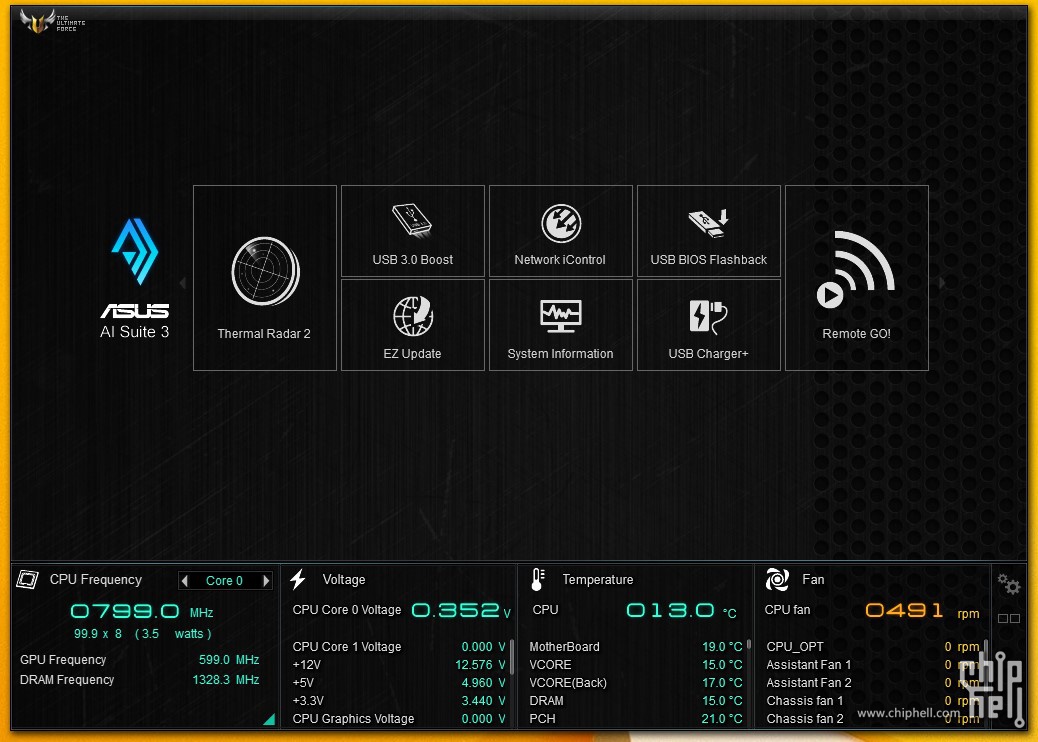Click CPU Graphics Voltage row

point(399,718)
